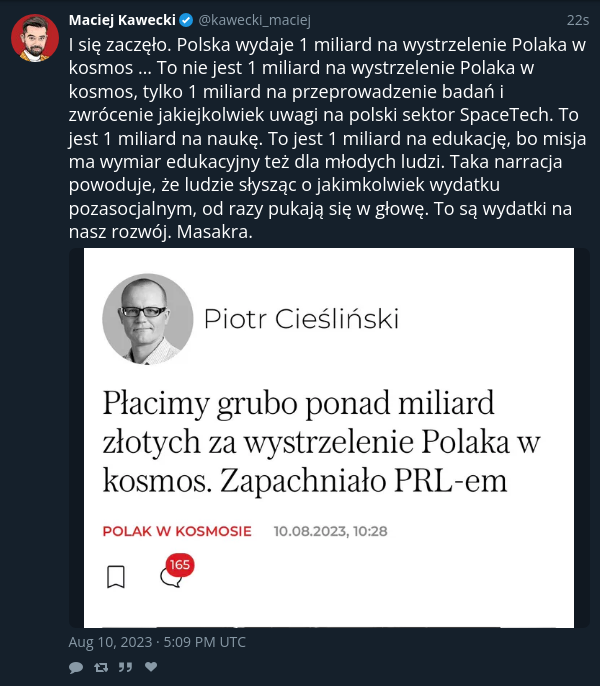Bookmark the article with the bookmark icon
This screenshot has height=686, width=600.
point(116,576)
